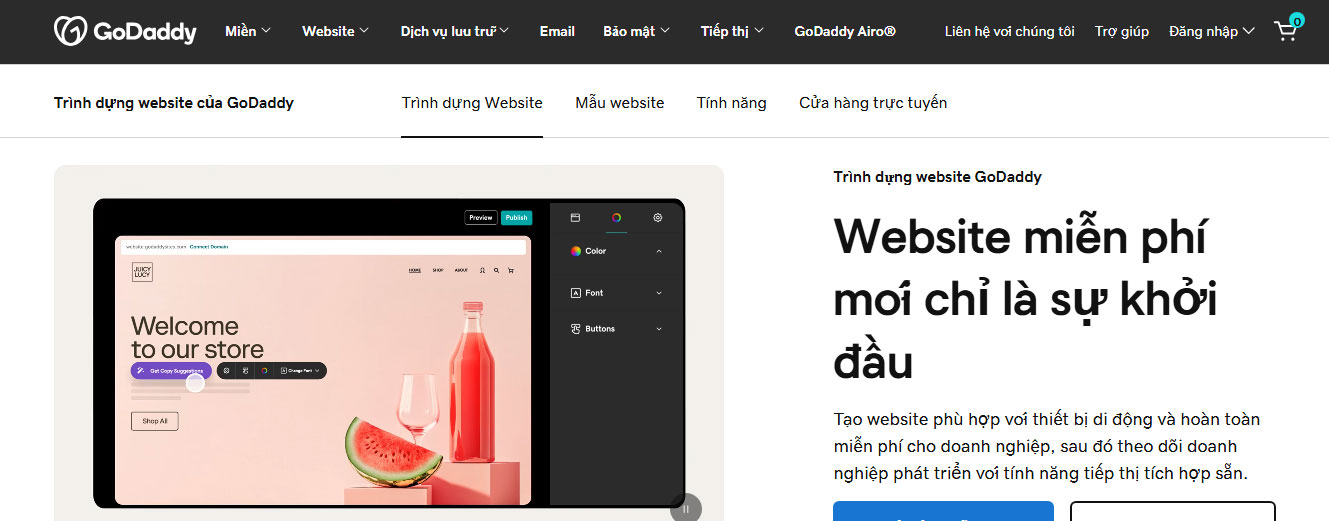Click Preview button in editor mockup
This screenshot has height=521, width=1329.
coord(481,217)
